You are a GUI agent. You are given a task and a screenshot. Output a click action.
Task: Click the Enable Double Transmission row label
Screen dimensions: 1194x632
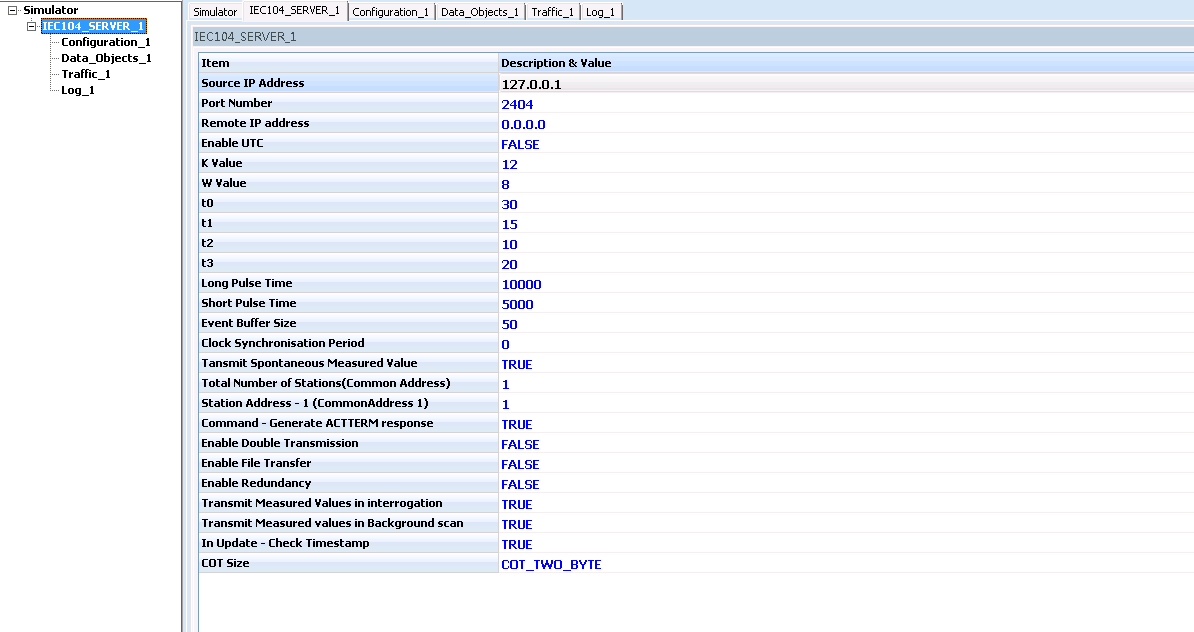coord(279,442)
